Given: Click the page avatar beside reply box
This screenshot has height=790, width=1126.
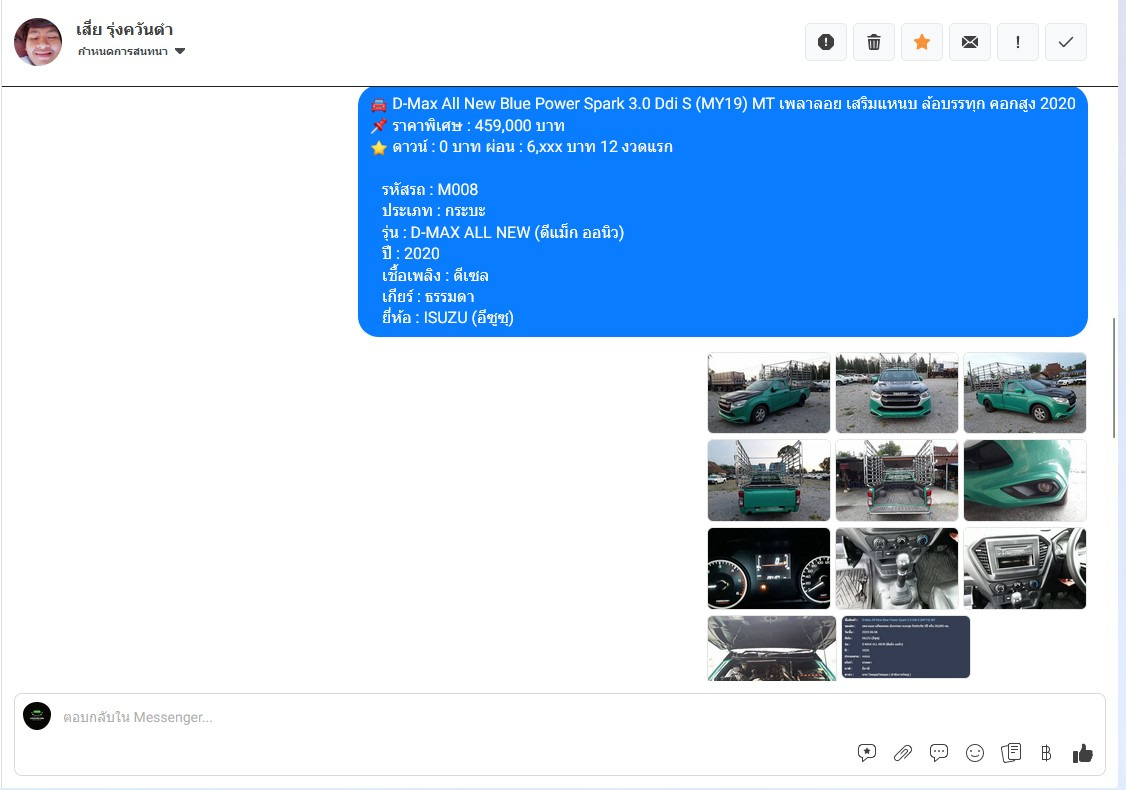Looking at the screenshot, I should (37, 716).
